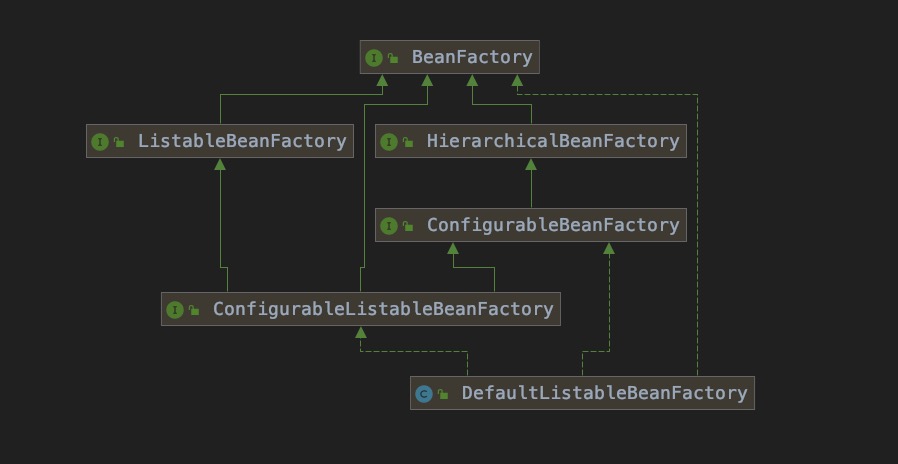Click the interface icon on BeanFactory node
The image size is (898, 464).
pos(374,58)
